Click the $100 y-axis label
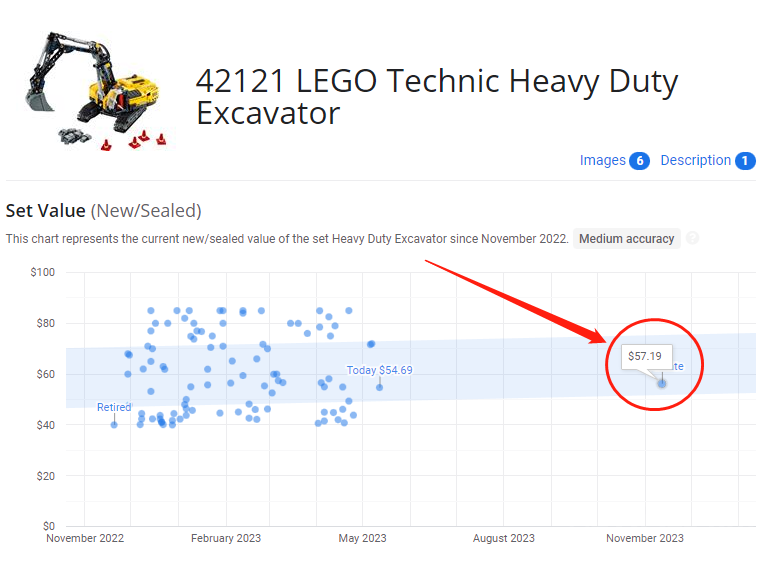The width and height of the screenshot is (774, 562). pyautogui.click(x=42, y=272)
